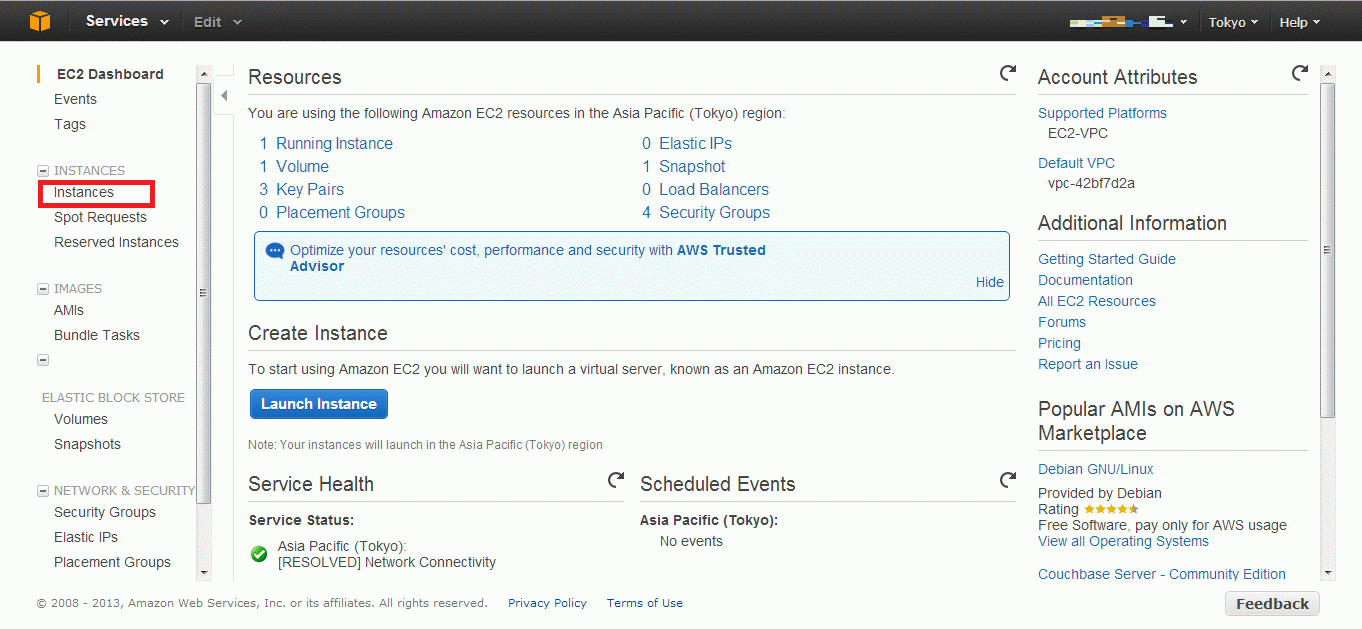
Task: Collapse the NETWORK & SECURITY section
Action: pos(43,491)
